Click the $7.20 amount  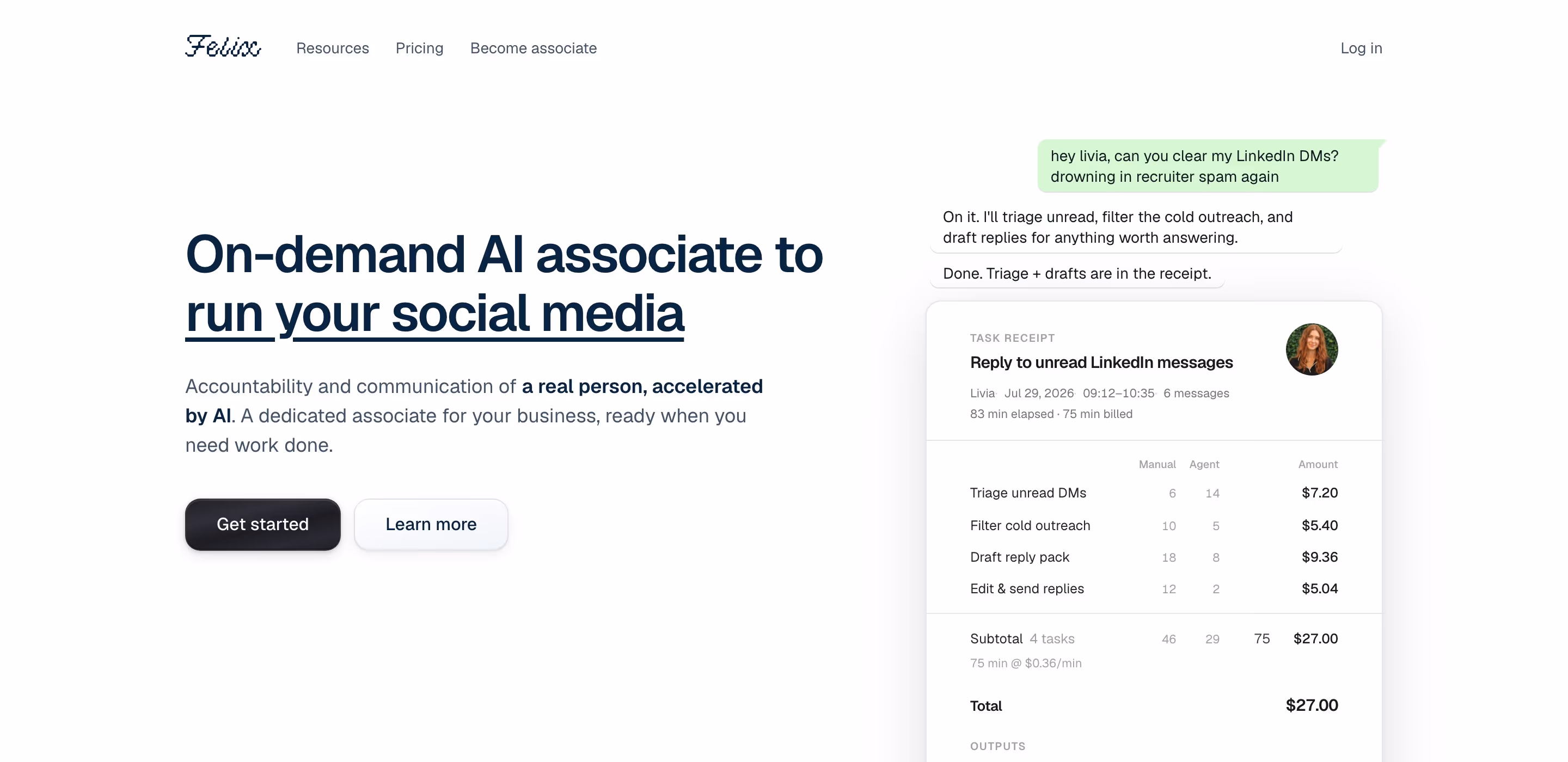point(1320,493)
